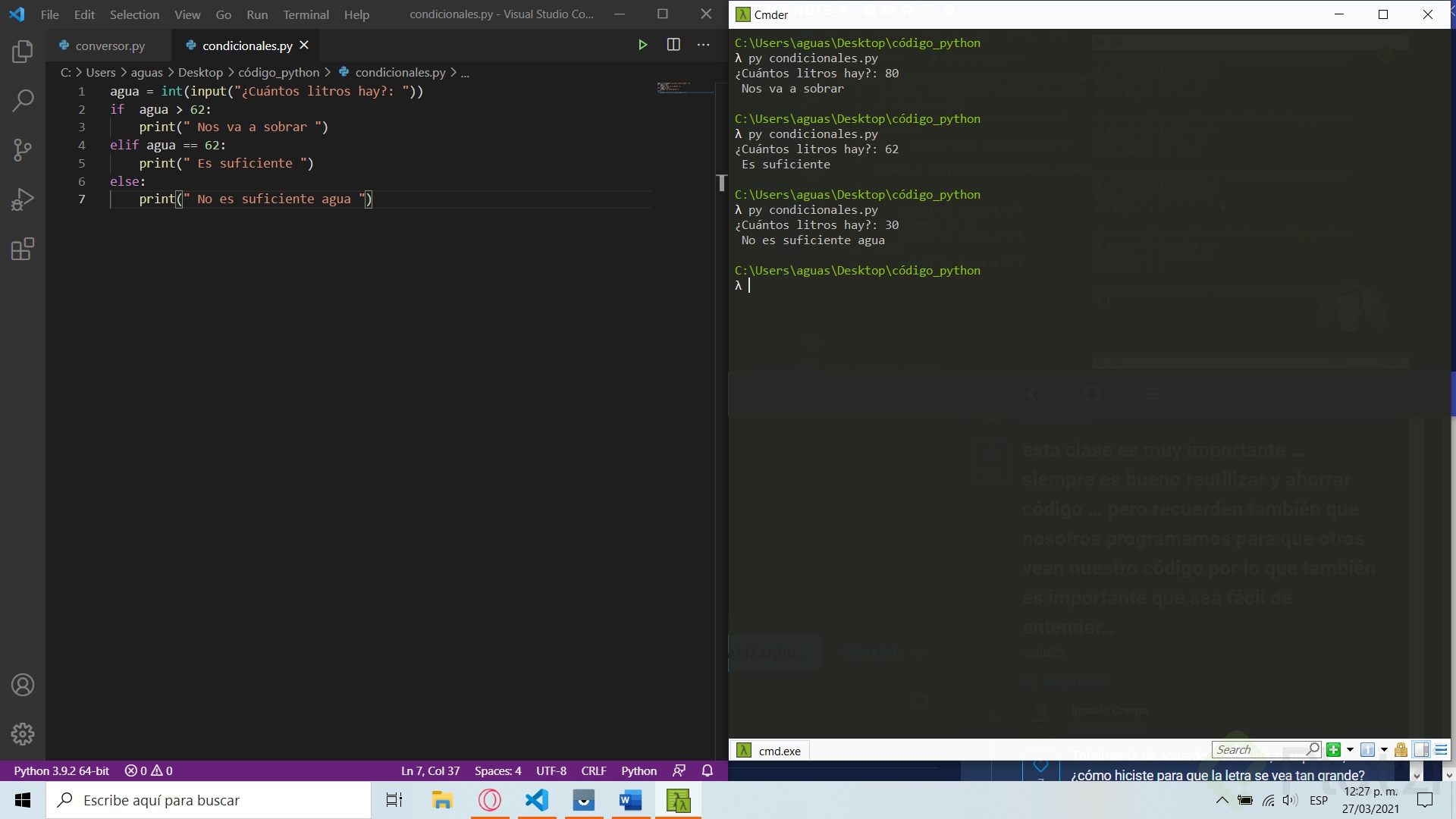Open Windows Start menu
This screenshot has width=1456, height=819.
pos(23,800)
